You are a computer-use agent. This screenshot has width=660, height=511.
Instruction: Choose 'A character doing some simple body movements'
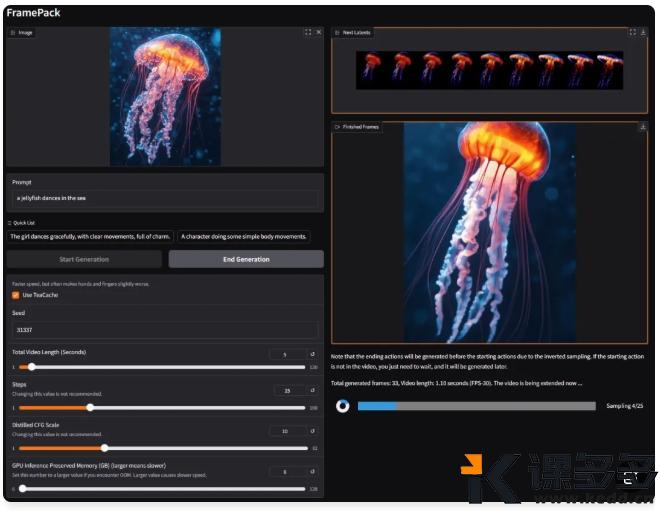[244, 237]
